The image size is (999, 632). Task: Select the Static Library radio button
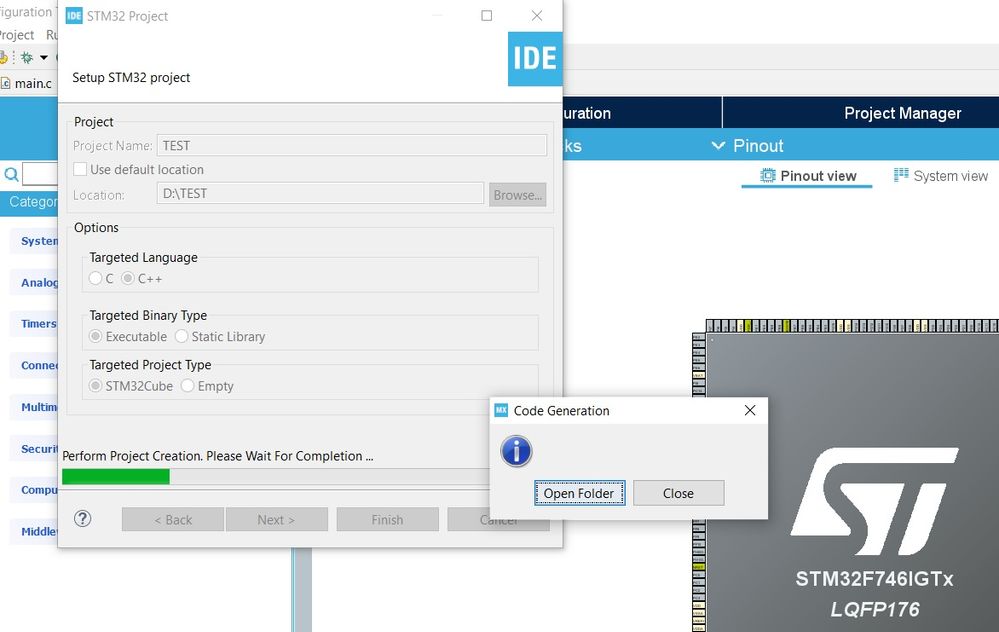click(182, 336)
